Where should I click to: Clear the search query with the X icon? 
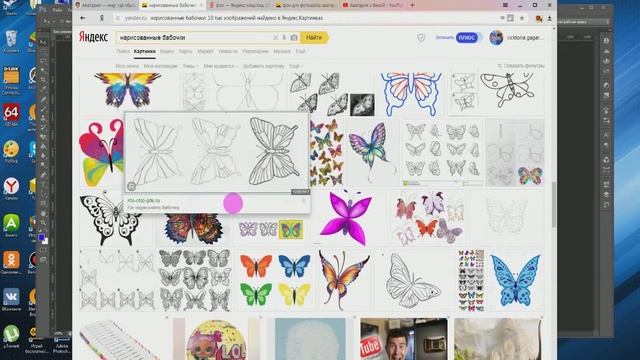[x=276, y=38]
